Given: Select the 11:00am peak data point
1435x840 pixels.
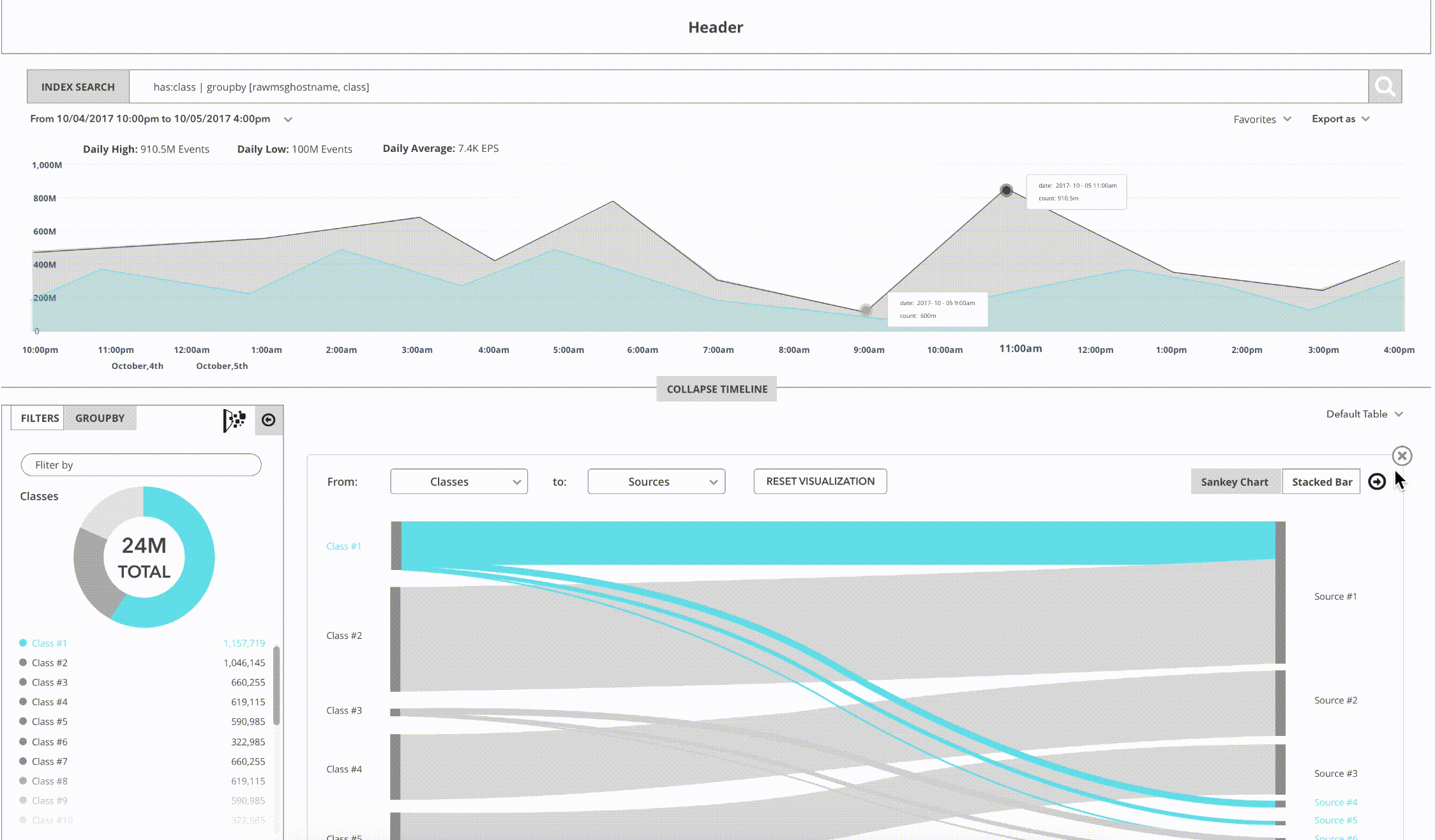Looking at the screenshot, I should (x=1006, y=190).
